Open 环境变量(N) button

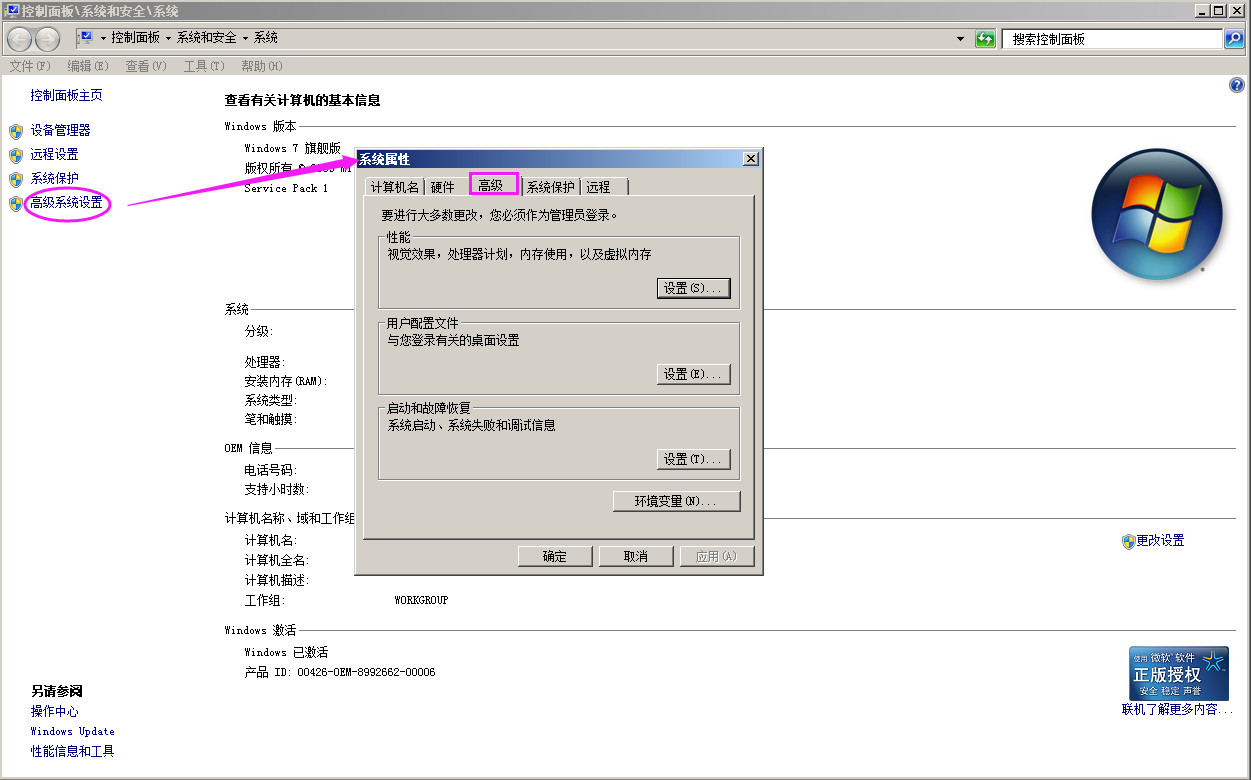pyautogui.click(x=676, y=501)
